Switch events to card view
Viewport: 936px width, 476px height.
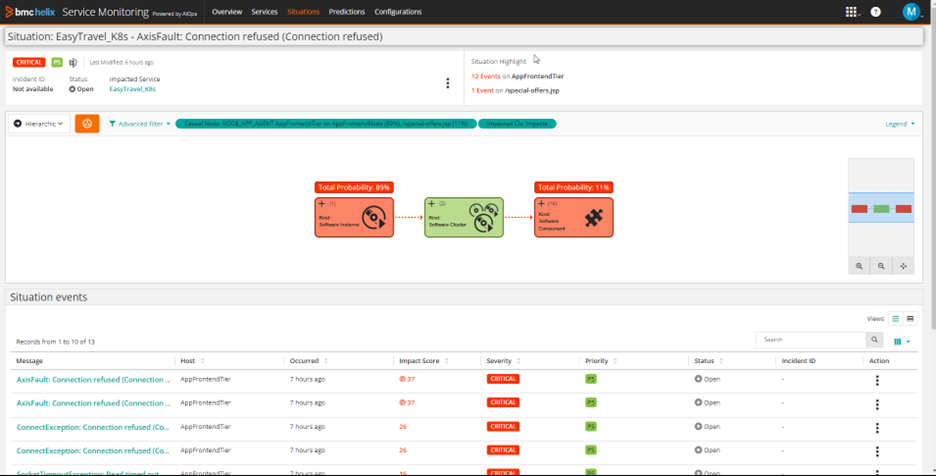tap(910, 319)
